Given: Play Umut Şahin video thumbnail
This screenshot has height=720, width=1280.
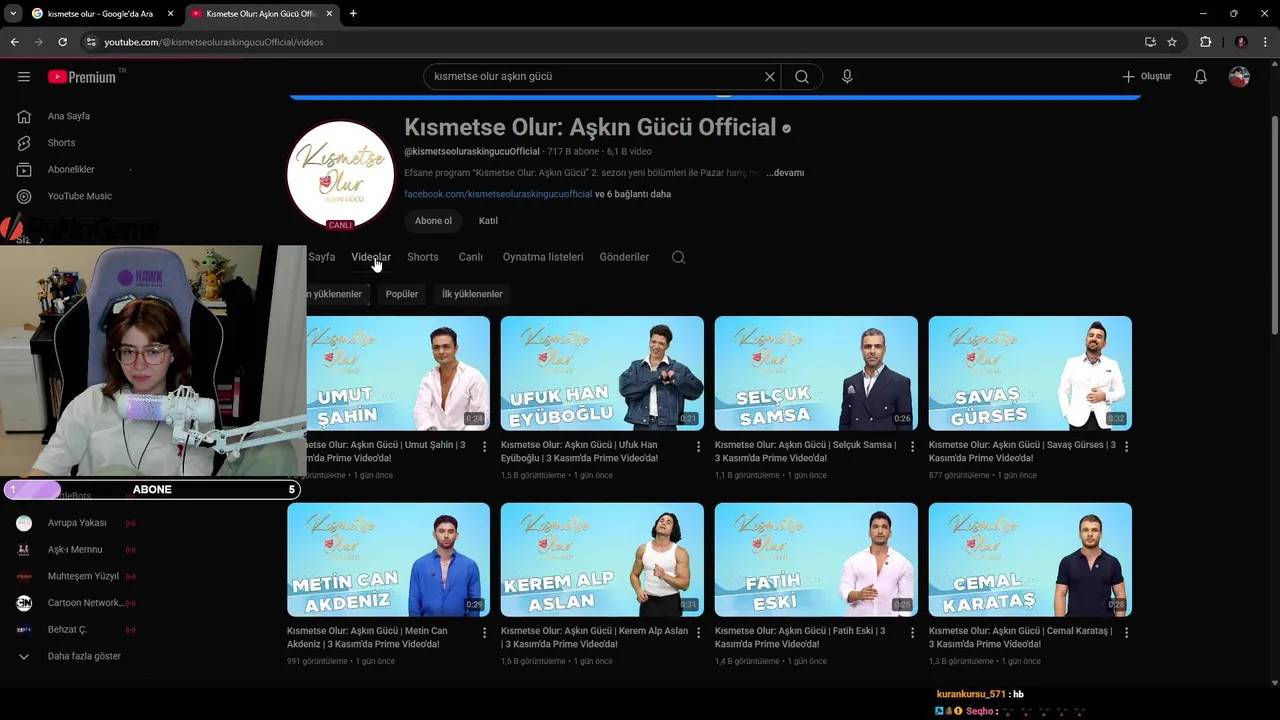Looking at the screenshot, I should (398, 373).
